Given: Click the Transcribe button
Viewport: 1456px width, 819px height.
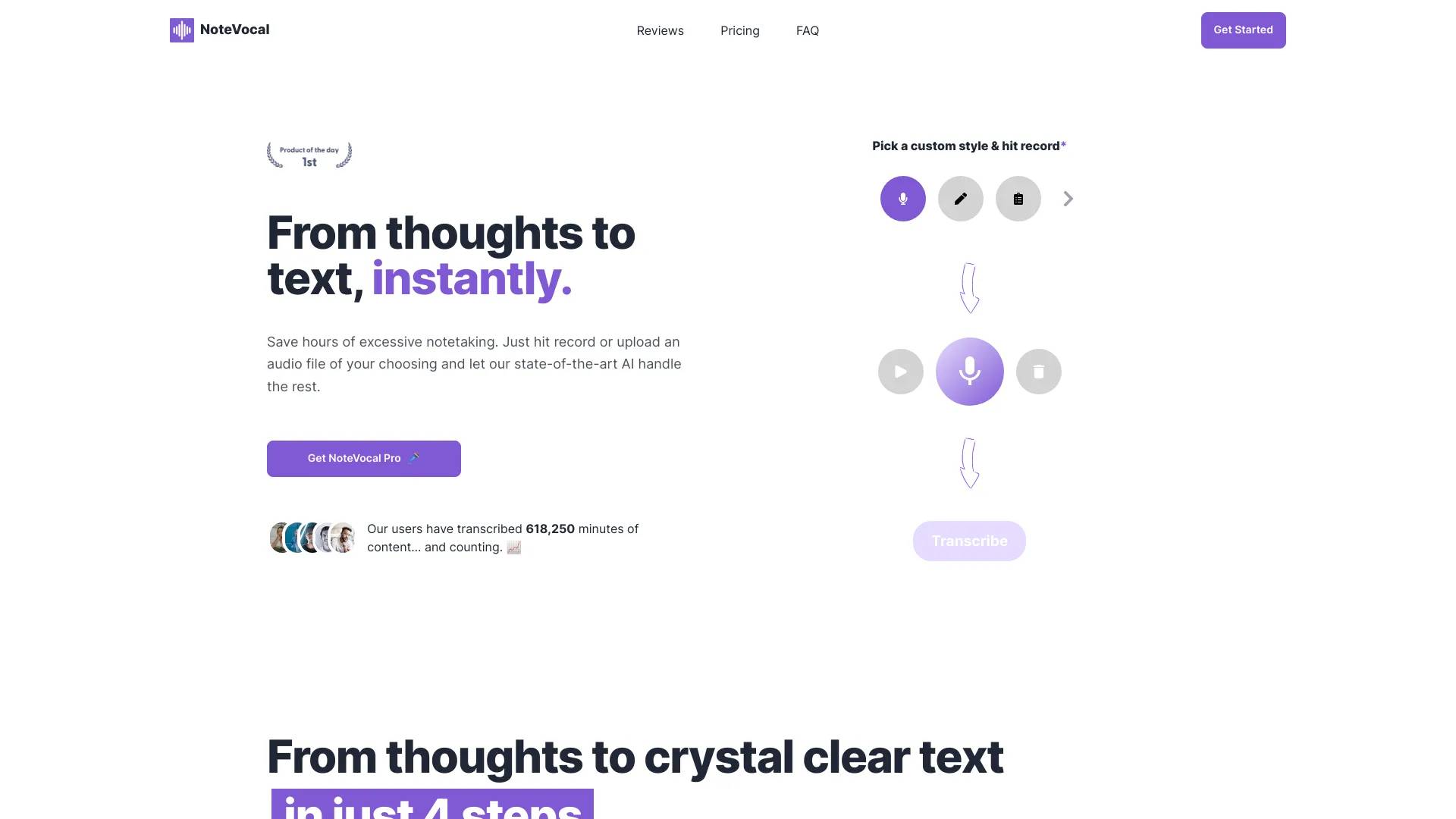Looking at the screenshot, I should [x=969, y=540].
